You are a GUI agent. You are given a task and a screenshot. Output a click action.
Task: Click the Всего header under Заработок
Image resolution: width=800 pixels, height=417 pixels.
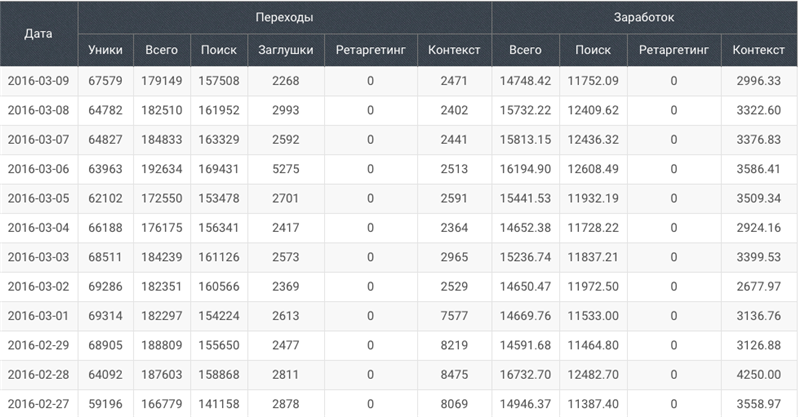[526, 50]
